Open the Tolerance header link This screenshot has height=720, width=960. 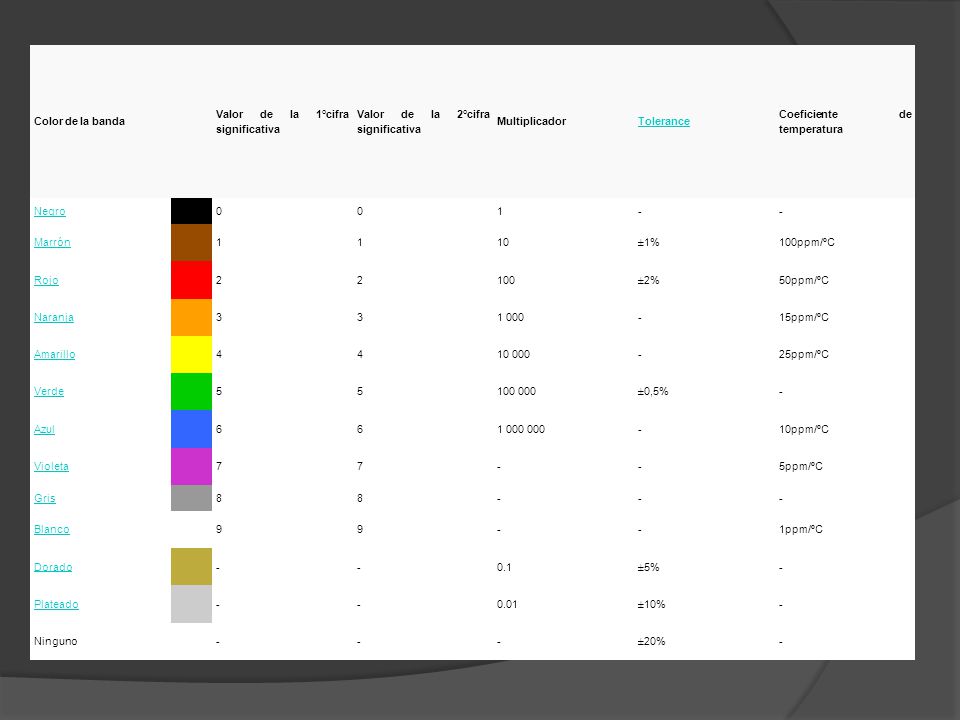664,121
